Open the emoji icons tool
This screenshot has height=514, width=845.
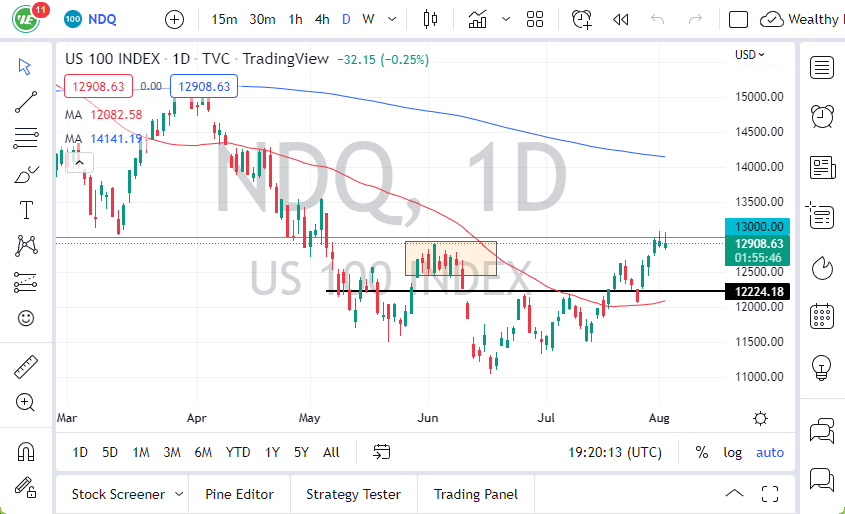(26, 318)
